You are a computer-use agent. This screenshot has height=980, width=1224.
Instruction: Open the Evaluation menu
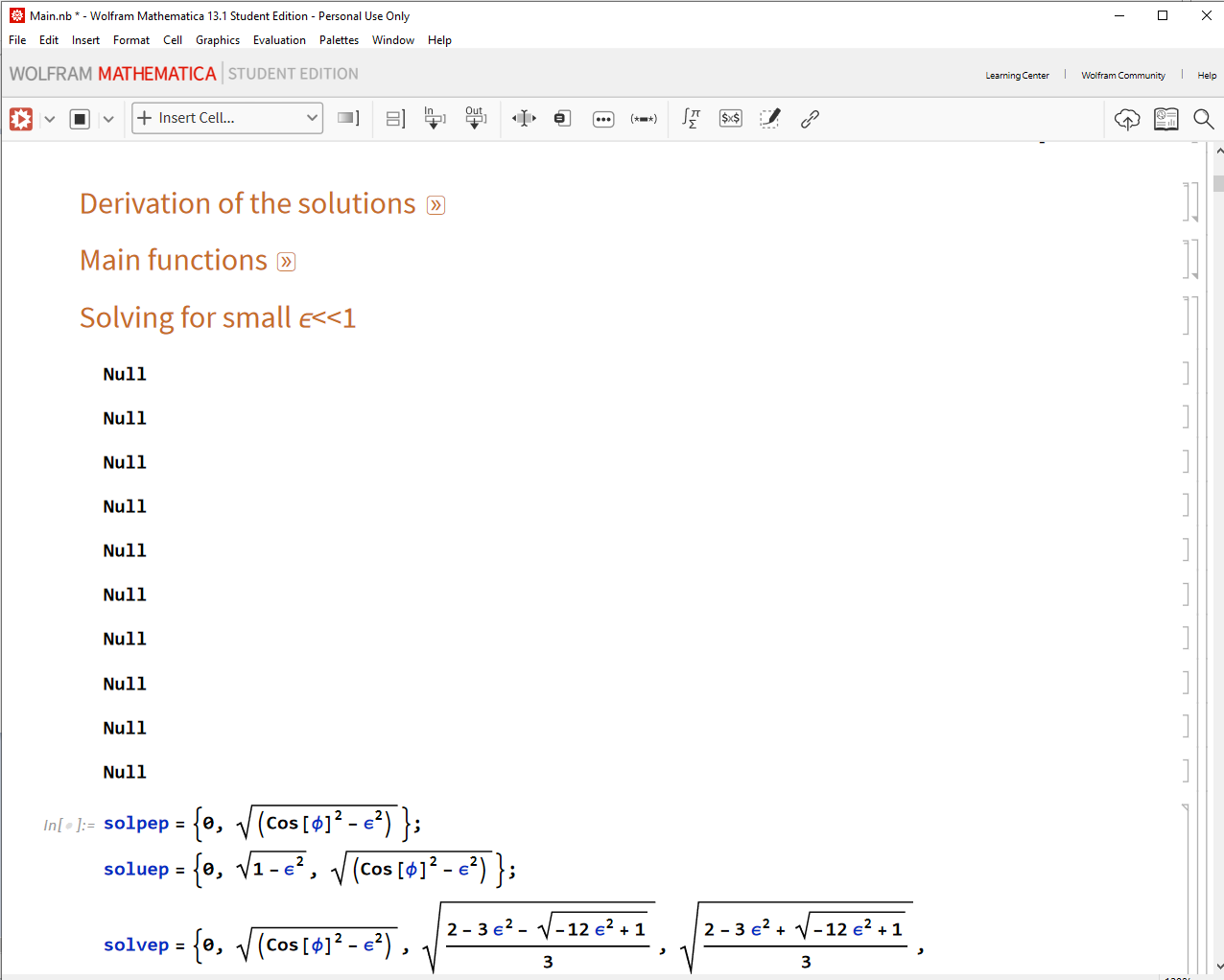coord(279,40)
